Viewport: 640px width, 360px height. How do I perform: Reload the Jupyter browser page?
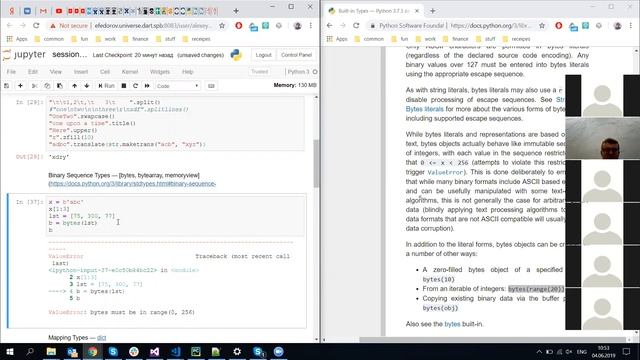(x=36, y=26)
